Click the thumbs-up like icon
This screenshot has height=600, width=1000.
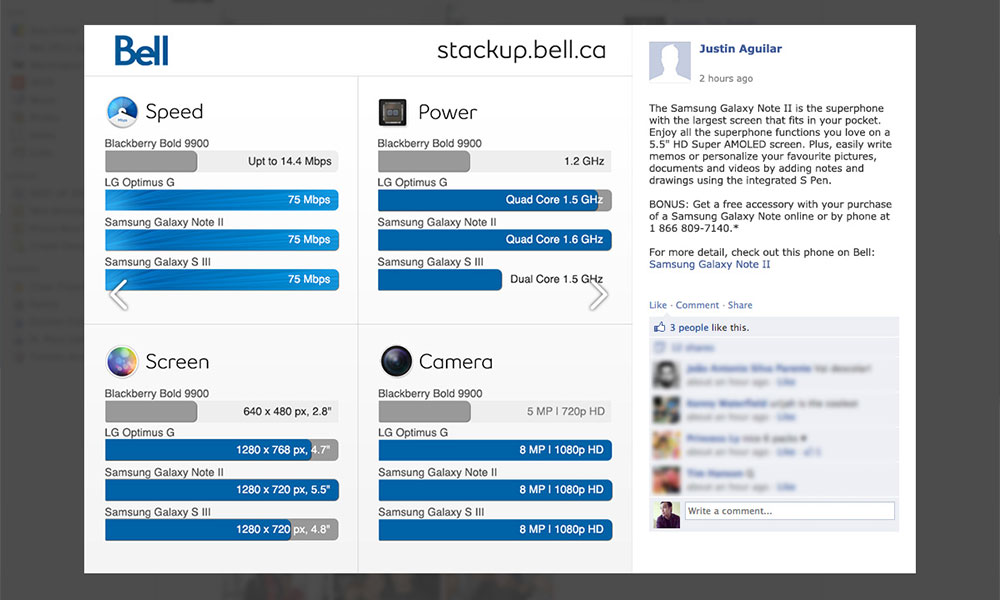click(x=659, y=327)
